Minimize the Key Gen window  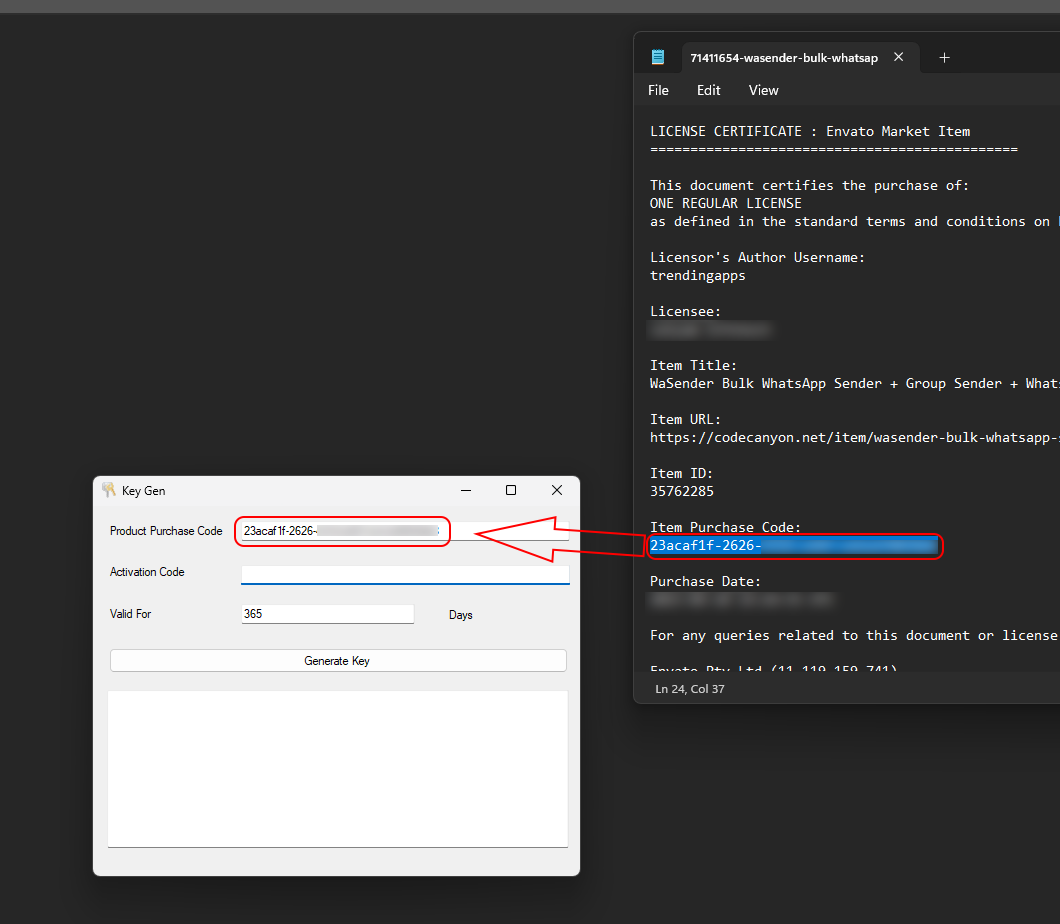pyautogui.click(x=466, y=490)
